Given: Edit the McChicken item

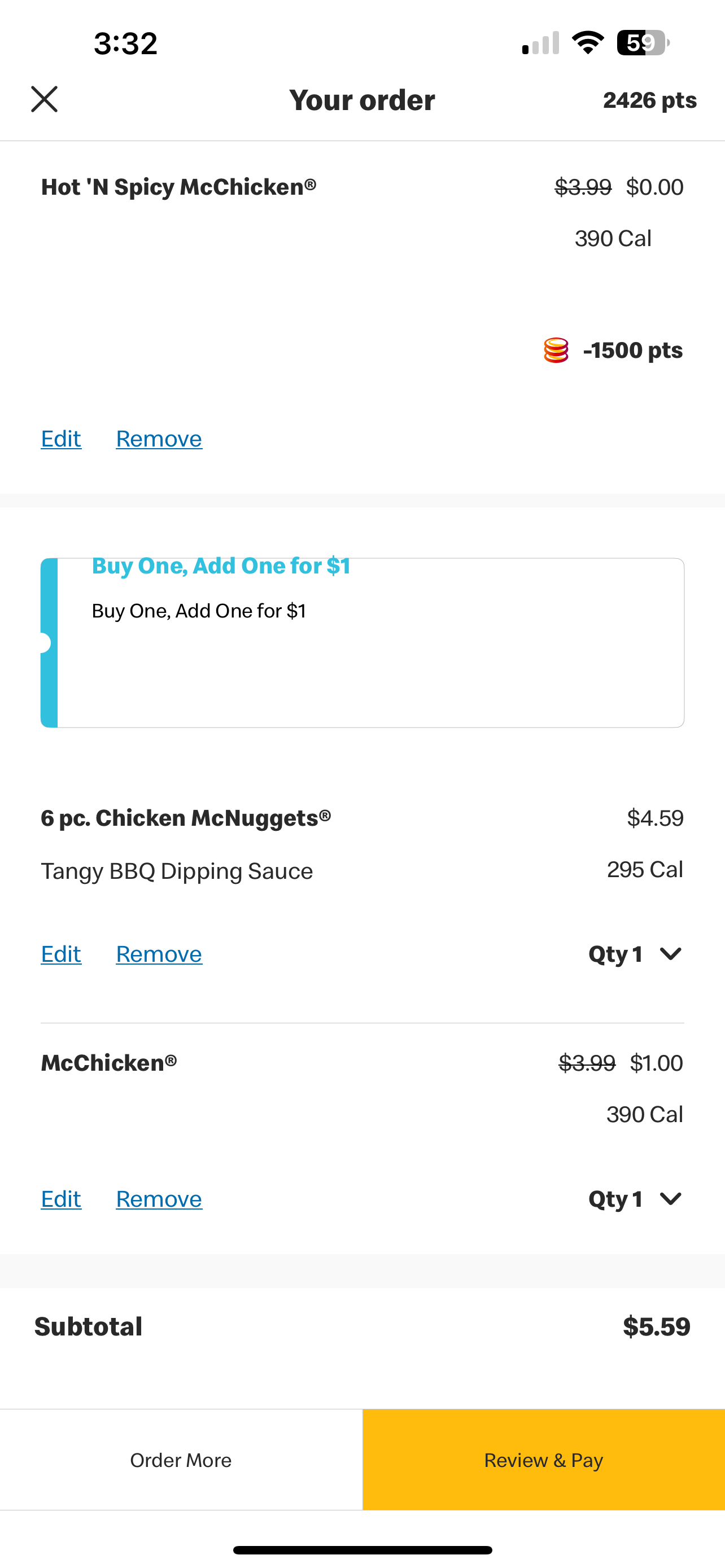Looking at the screenshot, I should click(61, 1198).
